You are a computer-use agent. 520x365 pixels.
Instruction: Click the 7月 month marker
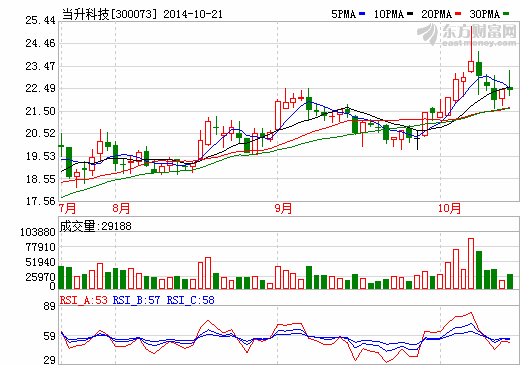[x=68, y=209]
